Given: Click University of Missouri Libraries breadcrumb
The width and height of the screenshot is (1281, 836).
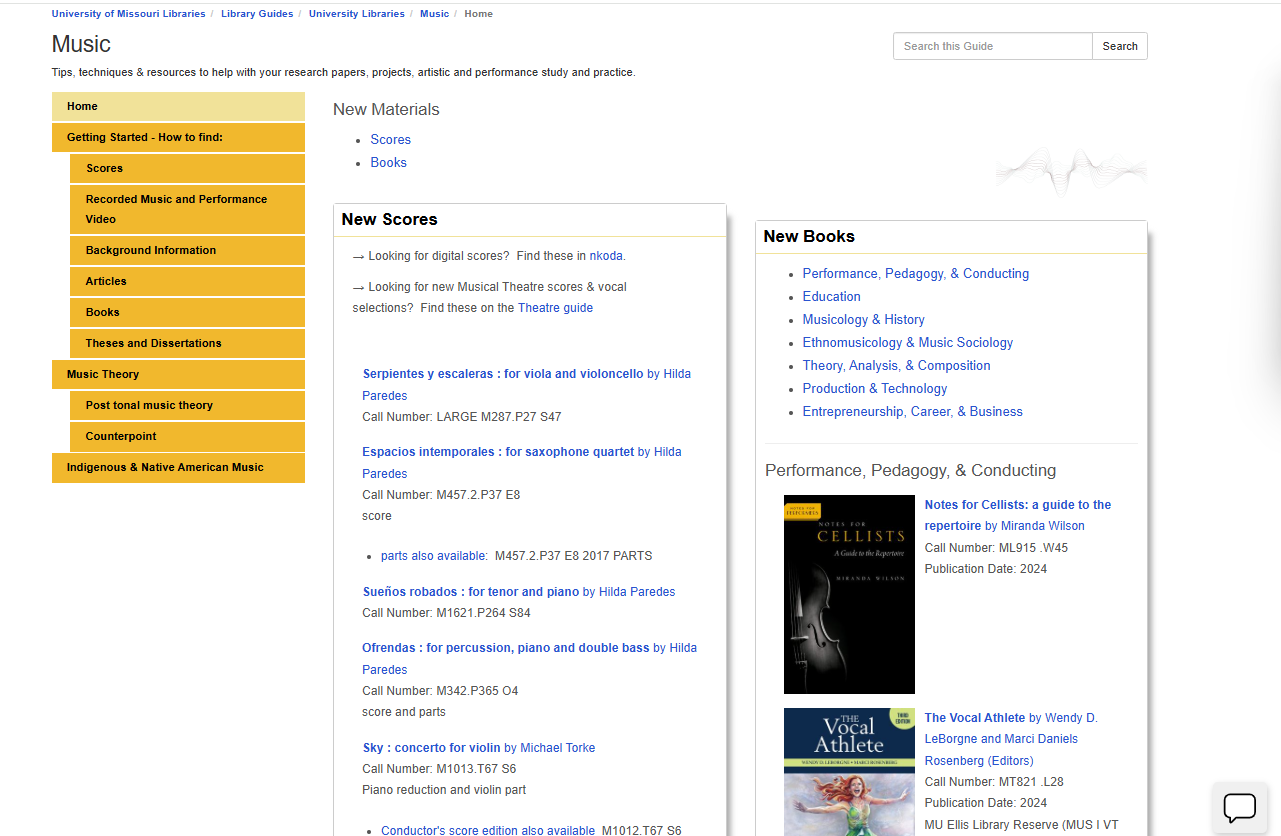Looking at the screenshot, I should 128,14.
